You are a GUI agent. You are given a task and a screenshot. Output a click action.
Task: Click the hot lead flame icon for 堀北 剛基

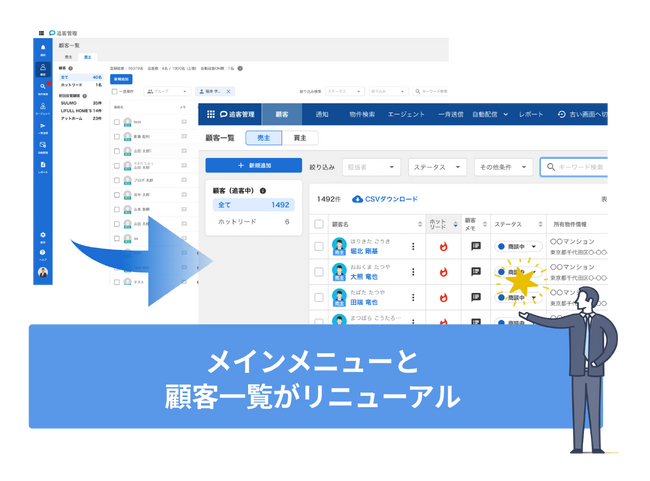(x=442, y=246)
